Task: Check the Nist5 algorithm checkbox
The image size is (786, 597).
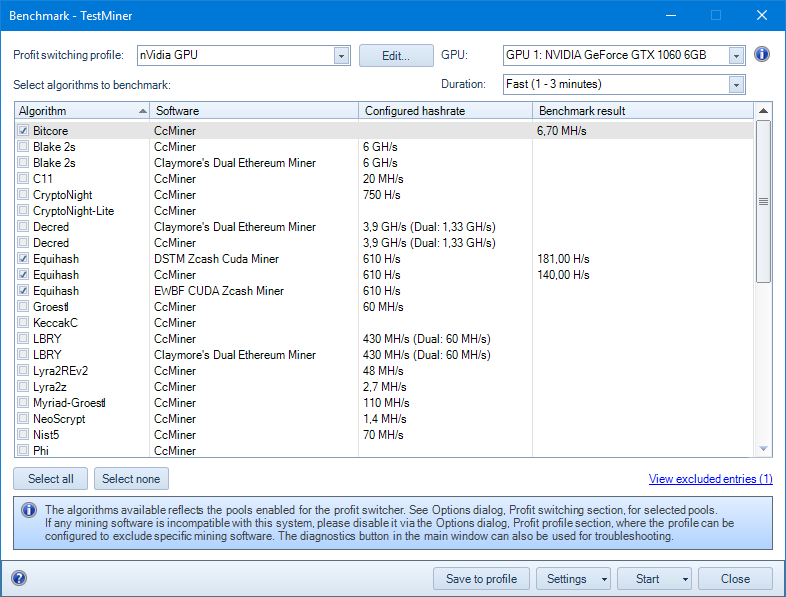Action: tap(23, 435)
